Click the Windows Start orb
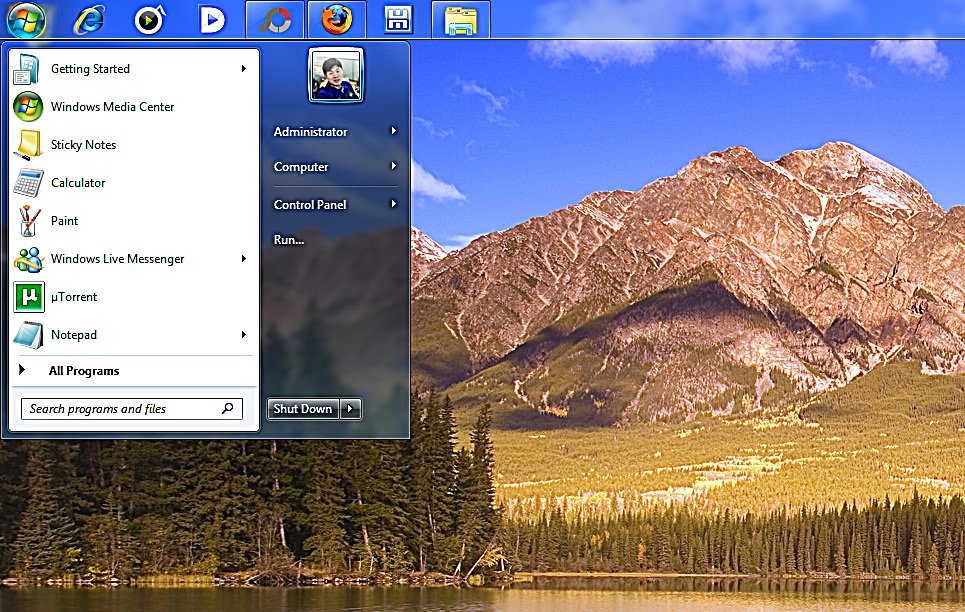This screenshot has width=965, height=612. tap(25, 18)
